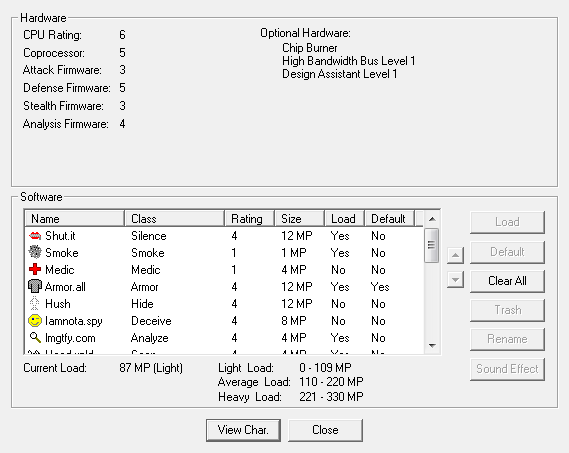Screen dimensions: 569x453
Task: Click the Deceive class cell
Action: point(151,321)
